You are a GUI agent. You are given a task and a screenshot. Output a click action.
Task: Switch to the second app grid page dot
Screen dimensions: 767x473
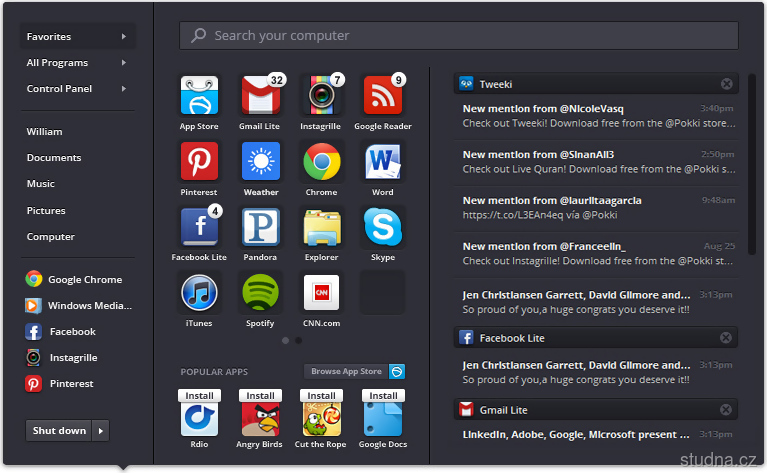coord(298,340)
